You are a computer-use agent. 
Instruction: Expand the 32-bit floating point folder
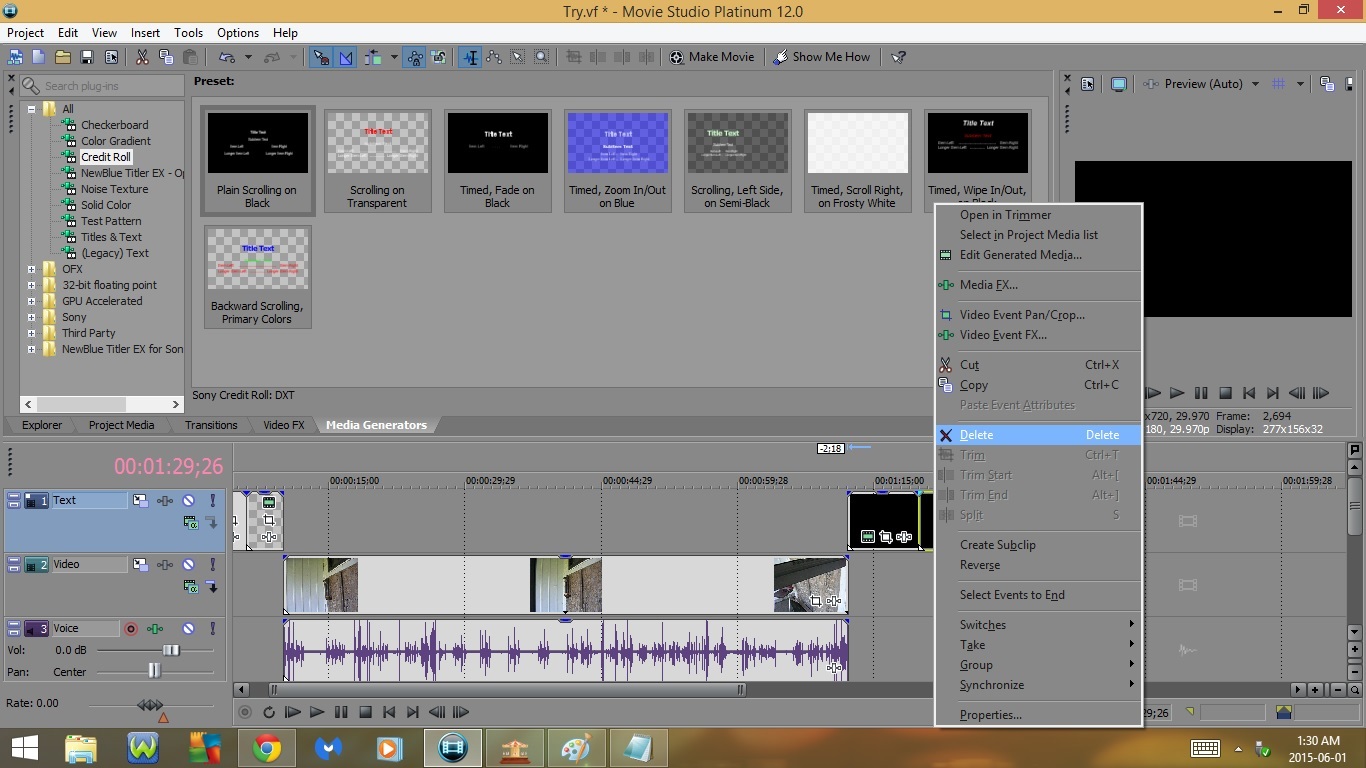31,285
